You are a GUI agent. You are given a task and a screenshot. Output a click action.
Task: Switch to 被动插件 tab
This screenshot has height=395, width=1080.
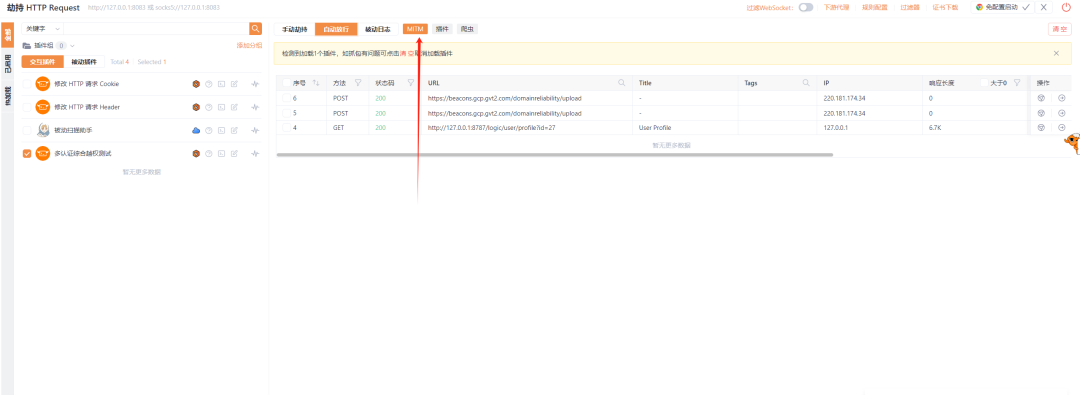click(85, 61)
